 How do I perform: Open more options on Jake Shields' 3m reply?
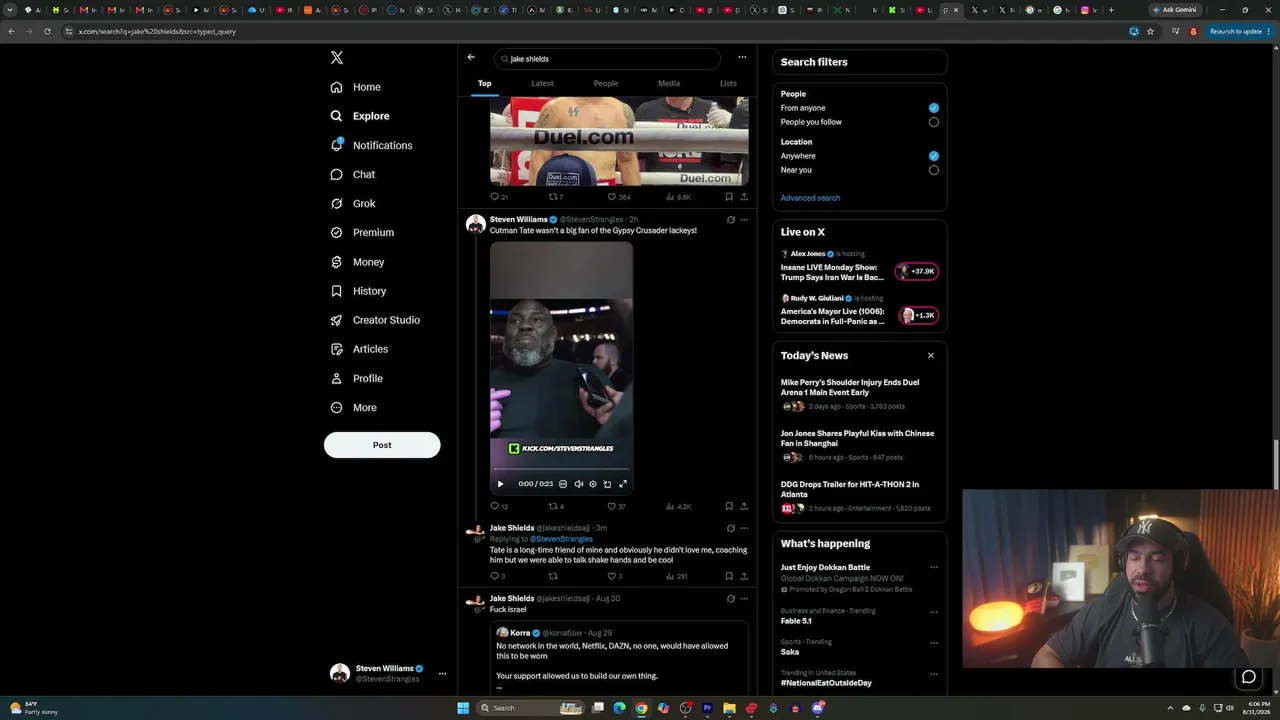pyautogui.click(x=744, y=528)
